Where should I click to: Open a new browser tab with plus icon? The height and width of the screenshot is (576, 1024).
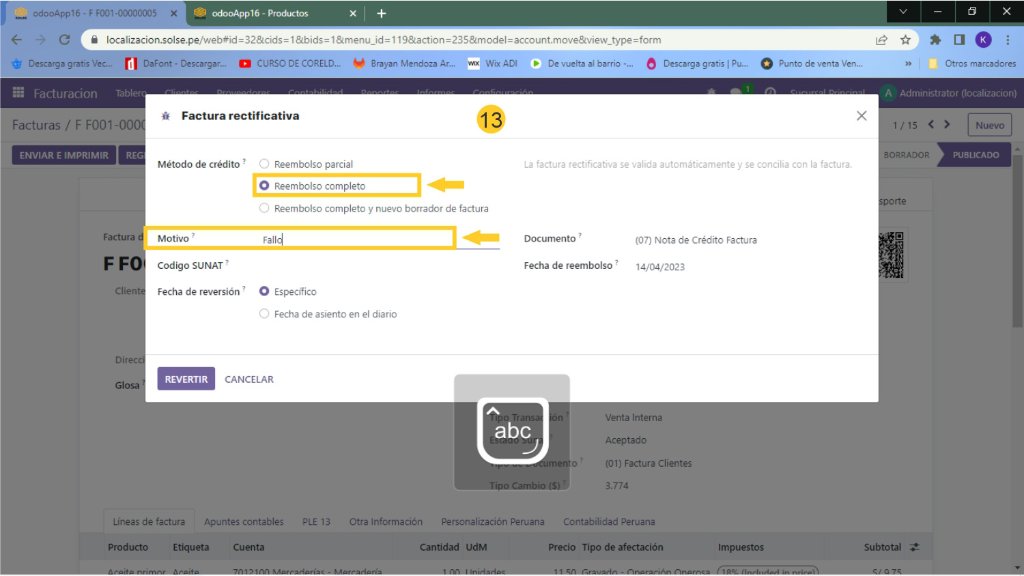tap(381, 13)
